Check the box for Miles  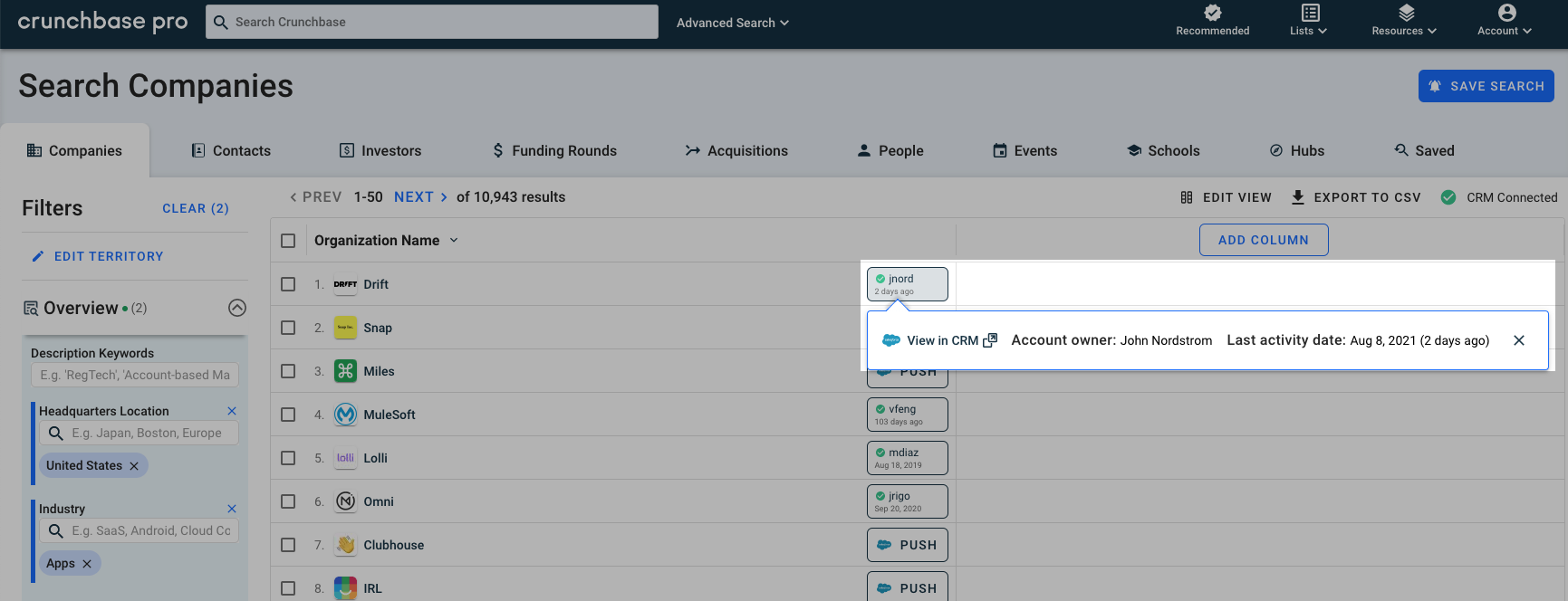pyautogui.click(x=288, y=371)
